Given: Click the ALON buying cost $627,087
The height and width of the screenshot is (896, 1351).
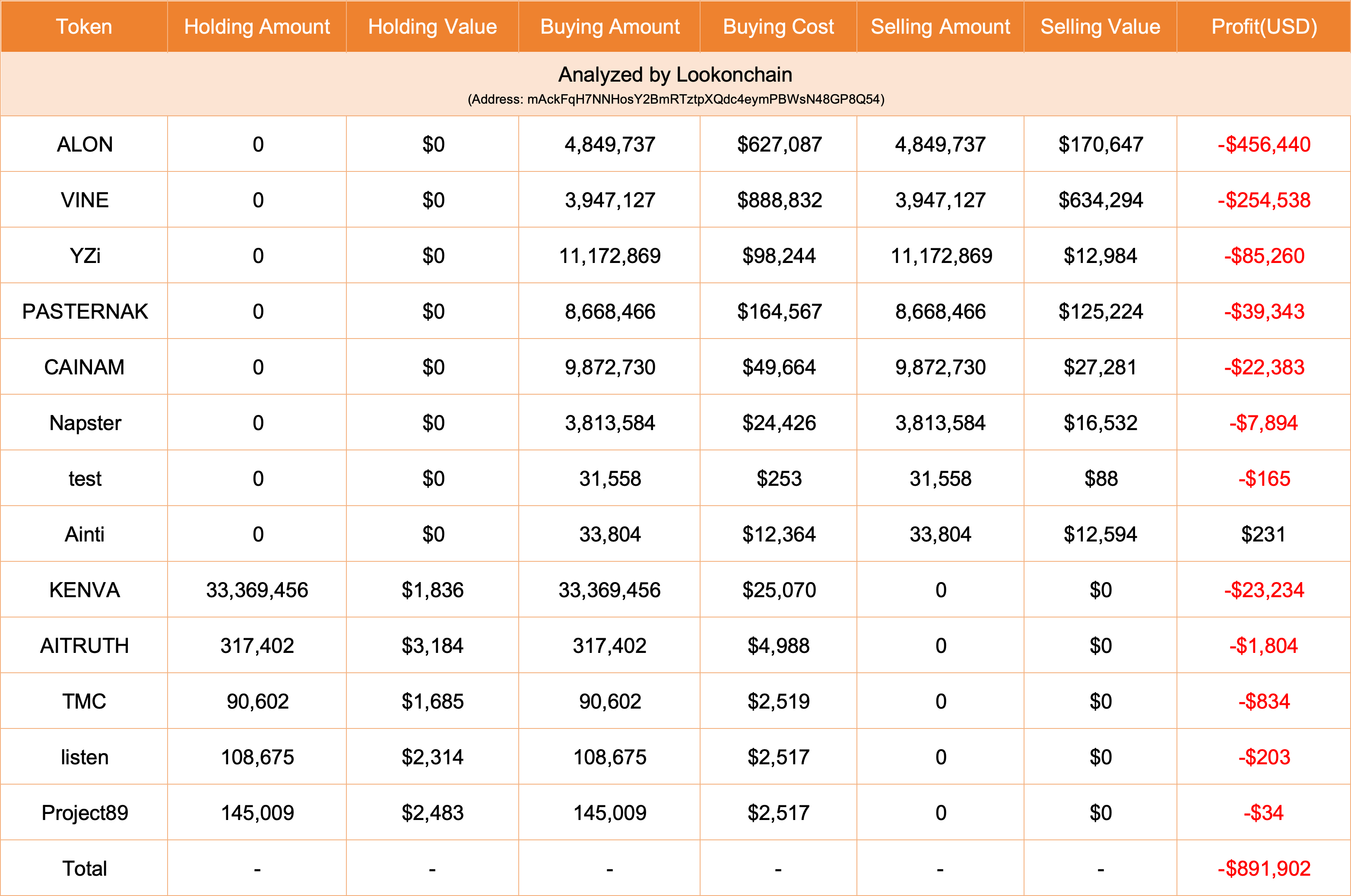Looking at the screenshot, I should pyautogui.click(x=778, y=145).
